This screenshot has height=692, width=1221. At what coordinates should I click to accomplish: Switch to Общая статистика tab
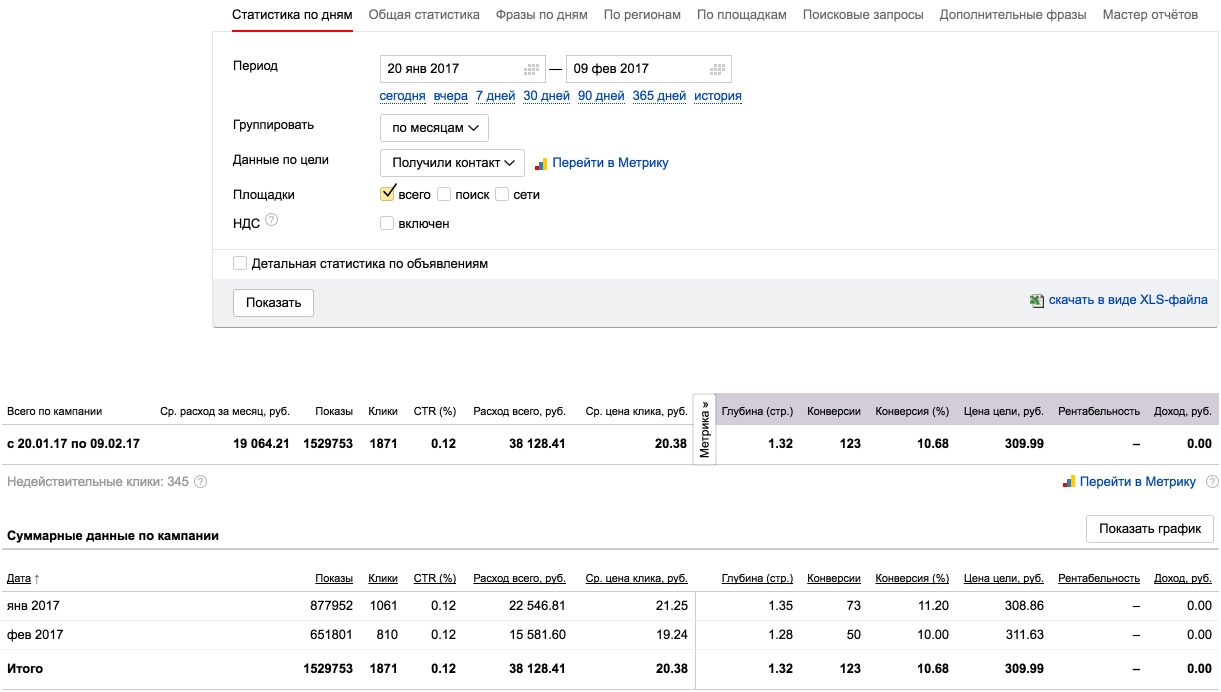pos(424,15)
